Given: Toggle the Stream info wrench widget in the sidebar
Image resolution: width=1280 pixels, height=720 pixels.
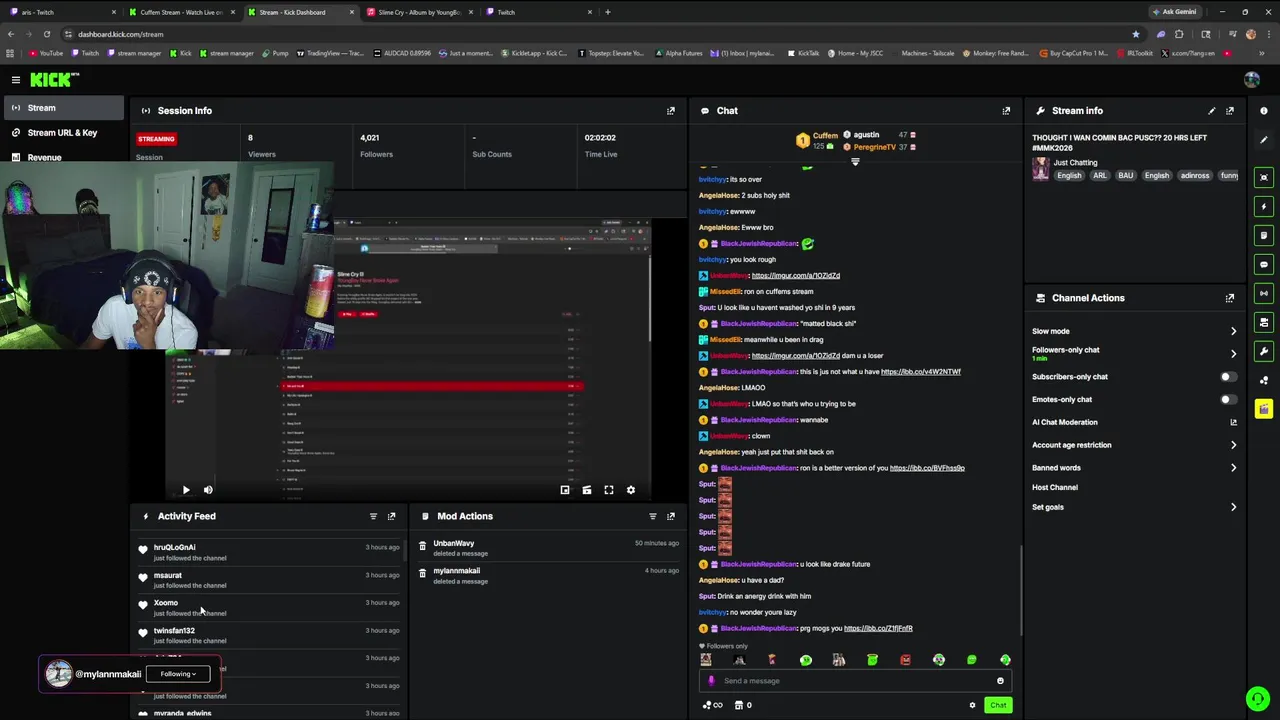Looking at the screenshot, I should [1264, 351].
